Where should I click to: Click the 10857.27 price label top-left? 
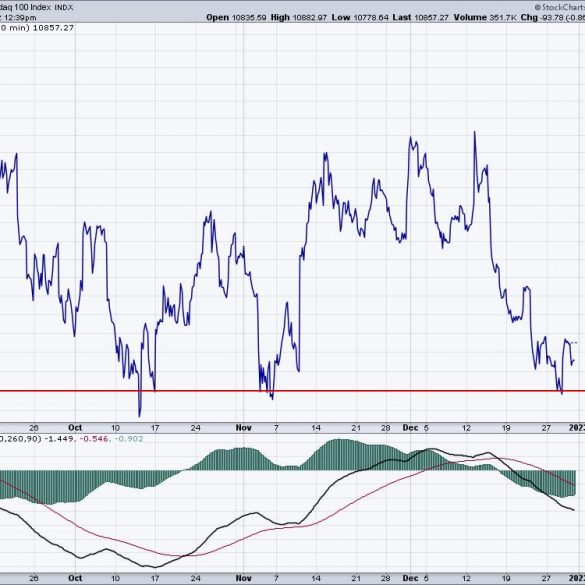click(x=53, y=28)
